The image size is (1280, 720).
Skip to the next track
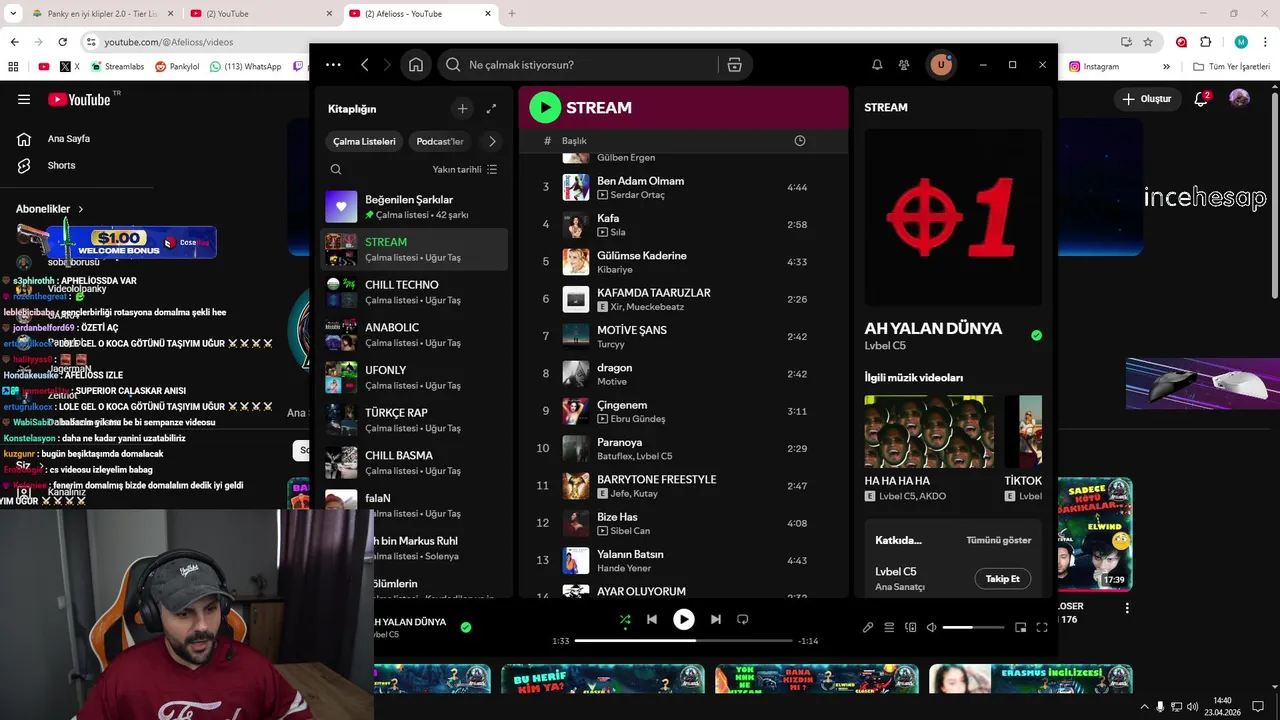pyautogui.click(x=716, y=619)
